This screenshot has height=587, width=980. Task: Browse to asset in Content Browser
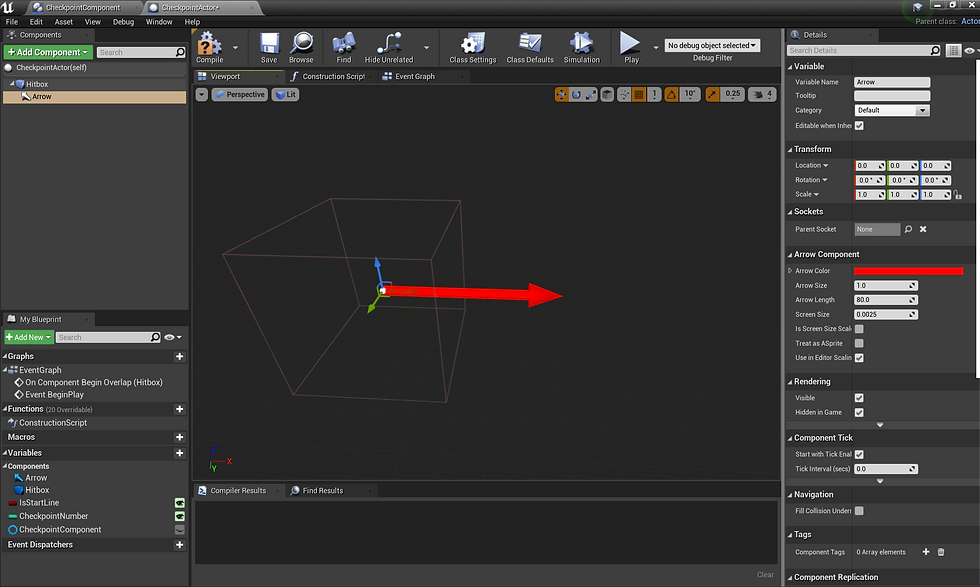coord(301,48)
